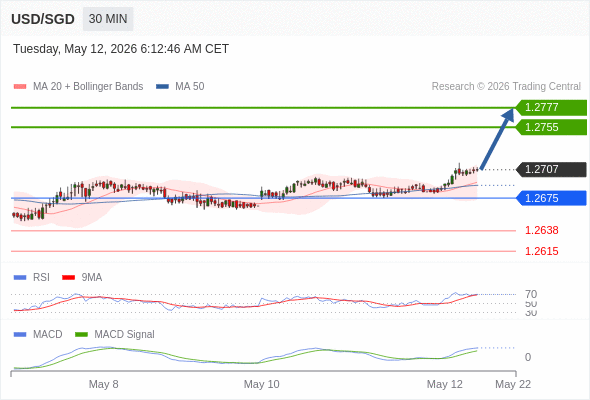
Task: Click the MACD blue legend marker
Action: click(x=20, y=335)
